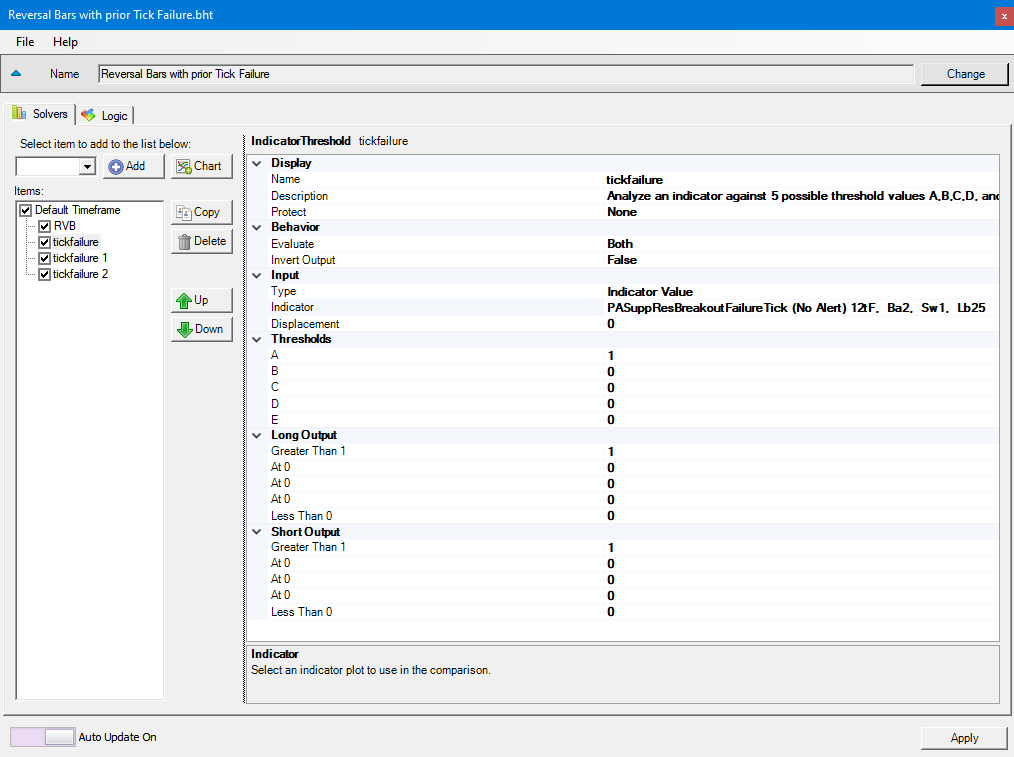Click the Apply button
The image size is (1014, 757).
click(964, 738)
